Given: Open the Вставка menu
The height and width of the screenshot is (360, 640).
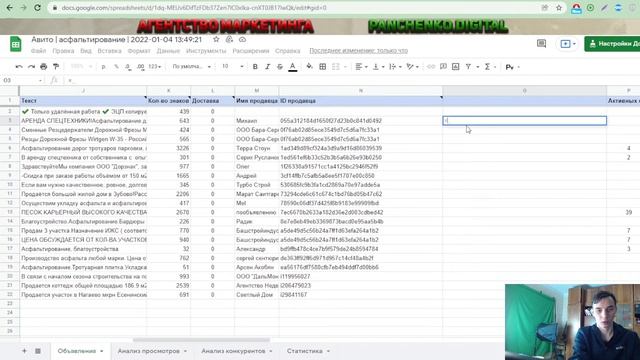Looking at the screenshot, I should (109, 51).
